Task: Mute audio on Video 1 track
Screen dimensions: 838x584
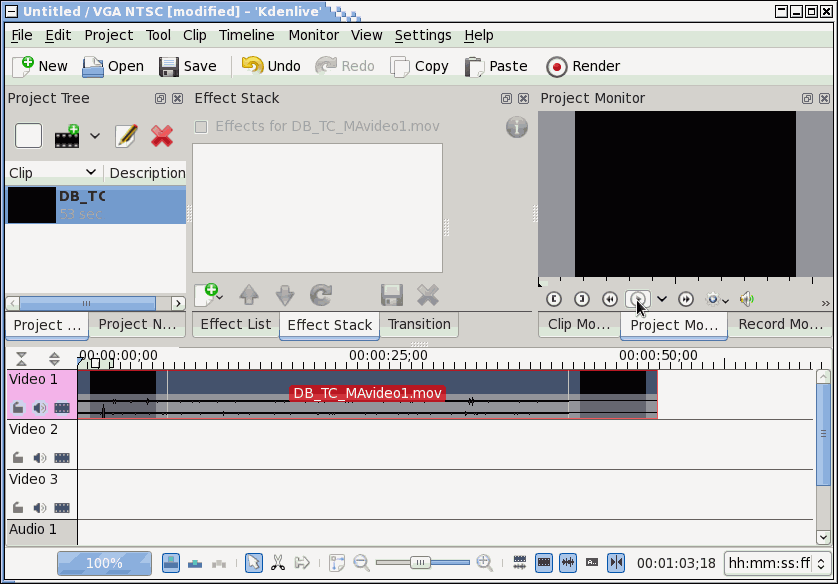Action: click(x=40, y=408)
